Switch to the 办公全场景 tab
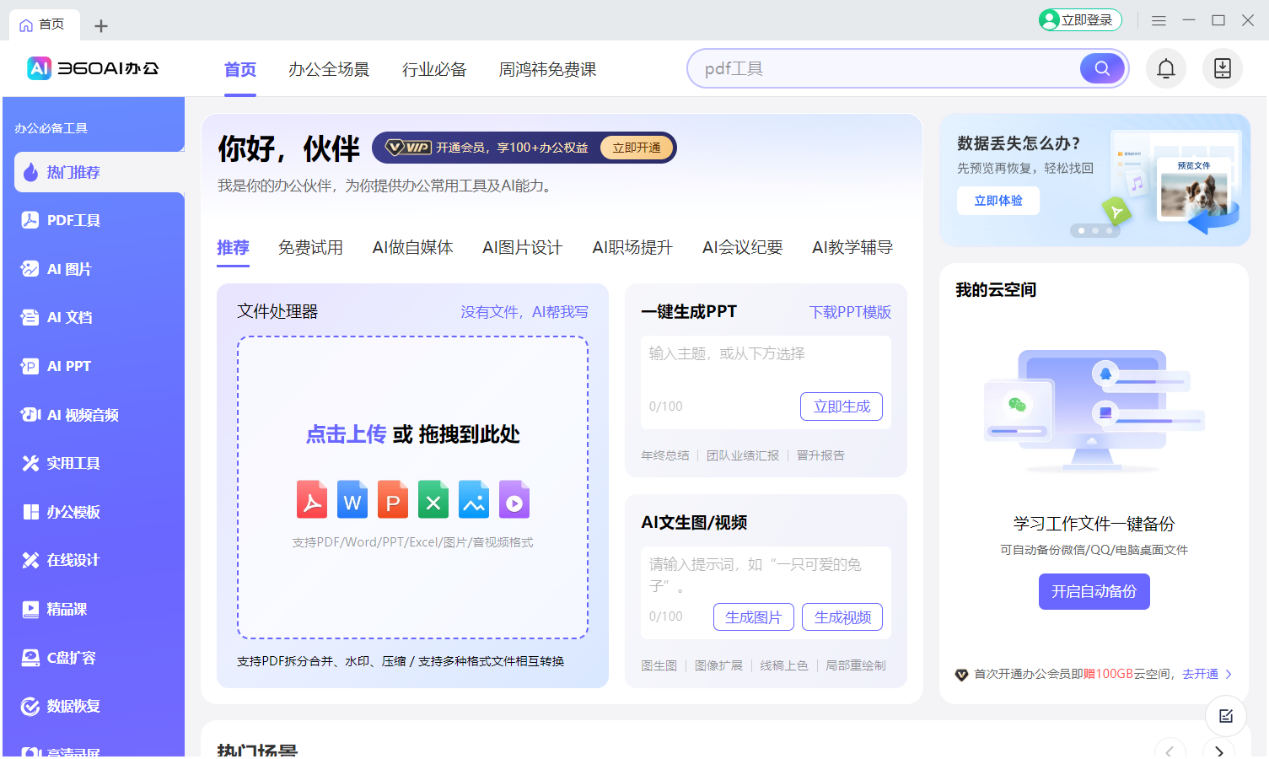This screenshot has width=1269, height=759. point(329,70)
